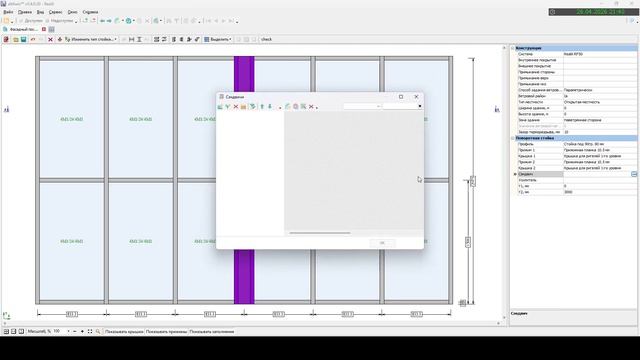
Task: Toggle the 'Недоступен' filter in the top toolbar
Action: pyautogui.click(x=59, y=21)
